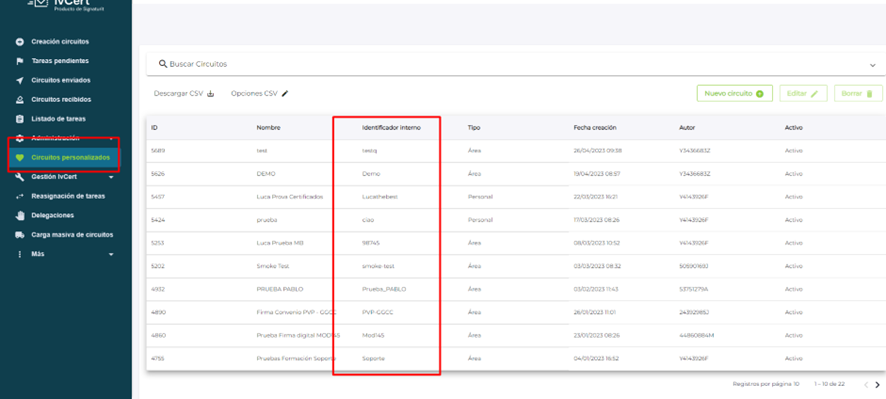Go to Circuitos enviados paper-plane icon
The width and height of the screenshot is (886, 399).
20,80
